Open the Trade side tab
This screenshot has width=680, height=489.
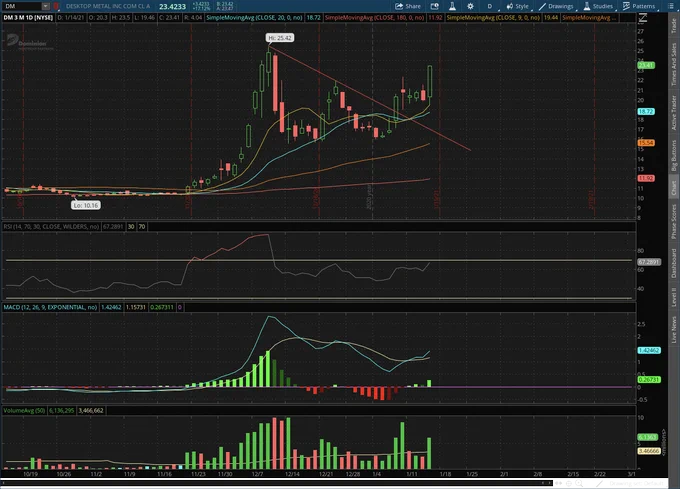point(673,26)
